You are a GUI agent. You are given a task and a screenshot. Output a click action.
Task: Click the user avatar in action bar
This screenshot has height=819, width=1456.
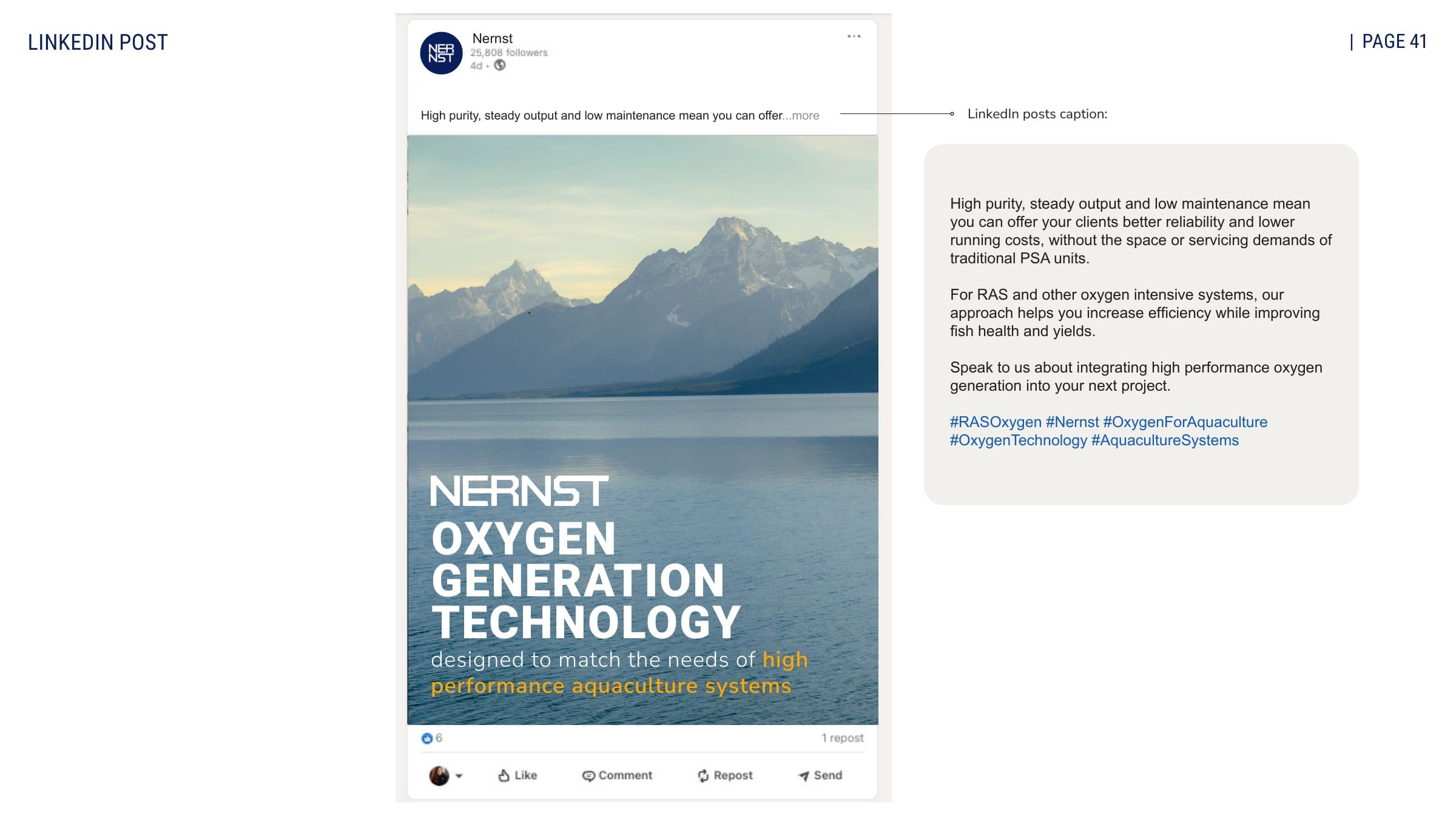click(439, 775)
